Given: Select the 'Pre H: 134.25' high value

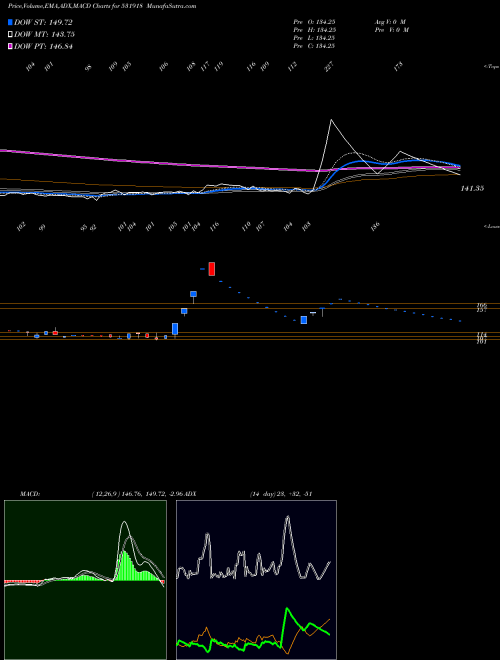Looking at the screenshot, I should pyautogui.click(x=314, y=30).
